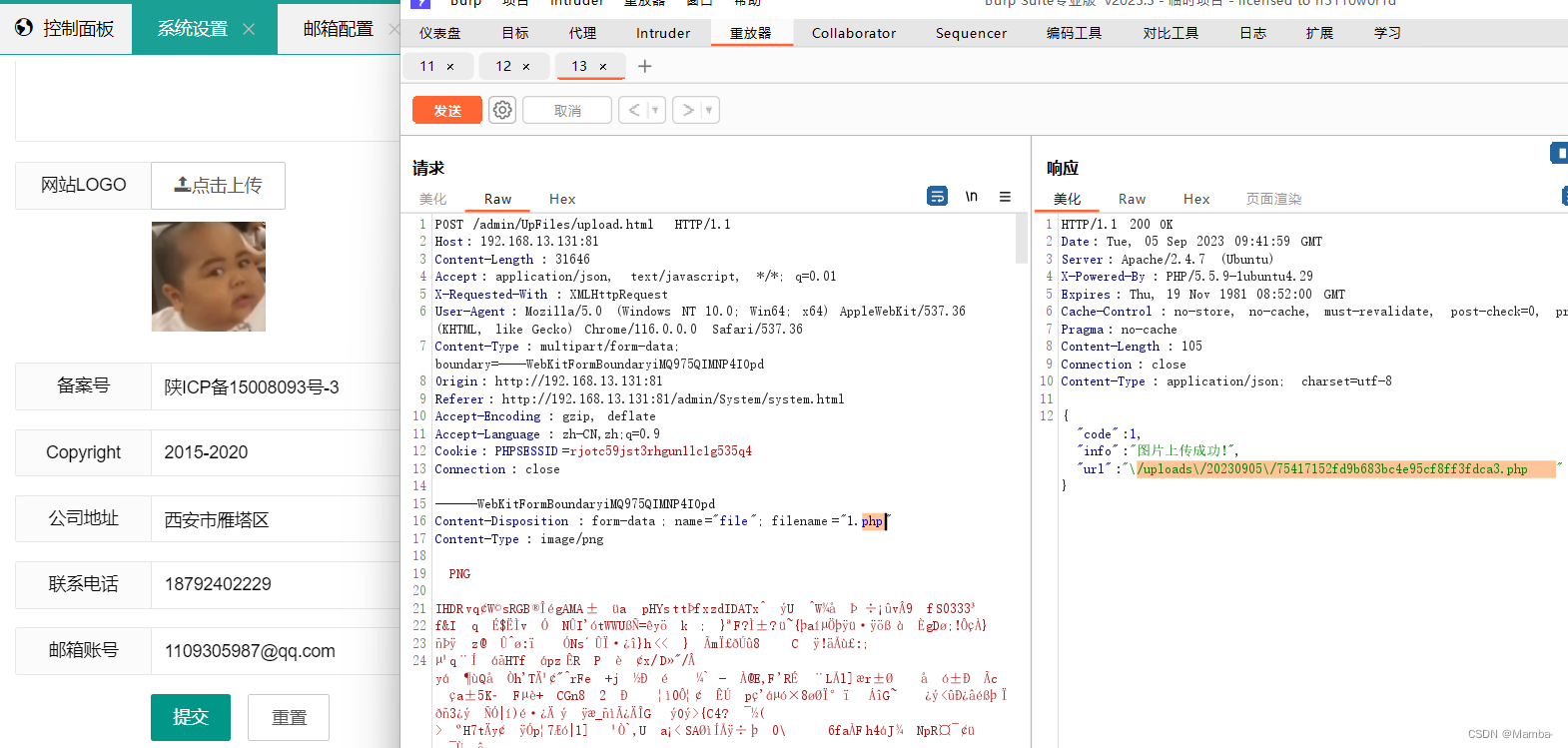Toggle show non-printable \n characters in request

971,196
